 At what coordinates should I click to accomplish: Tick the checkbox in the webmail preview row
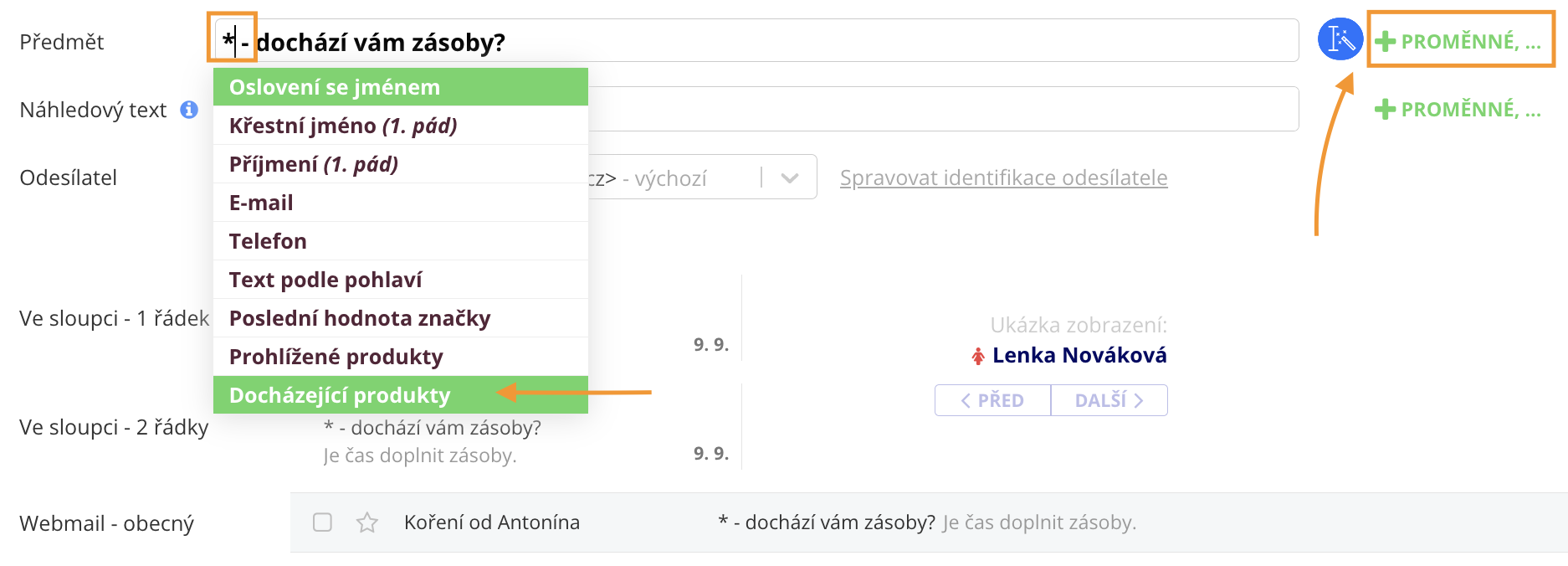pyautogui.click(x=322, y=522)
